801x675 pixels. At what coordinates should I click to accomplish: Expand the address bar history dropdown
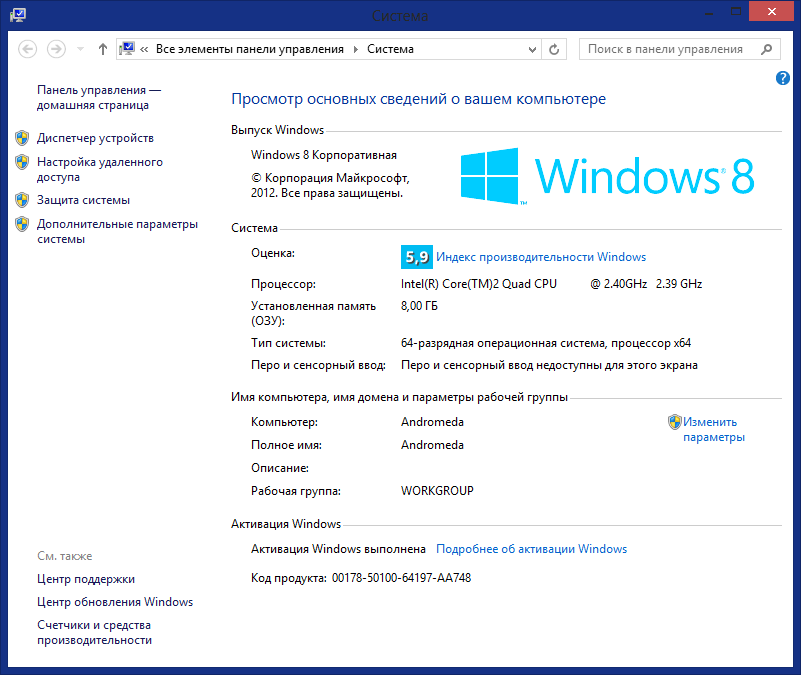531,49
